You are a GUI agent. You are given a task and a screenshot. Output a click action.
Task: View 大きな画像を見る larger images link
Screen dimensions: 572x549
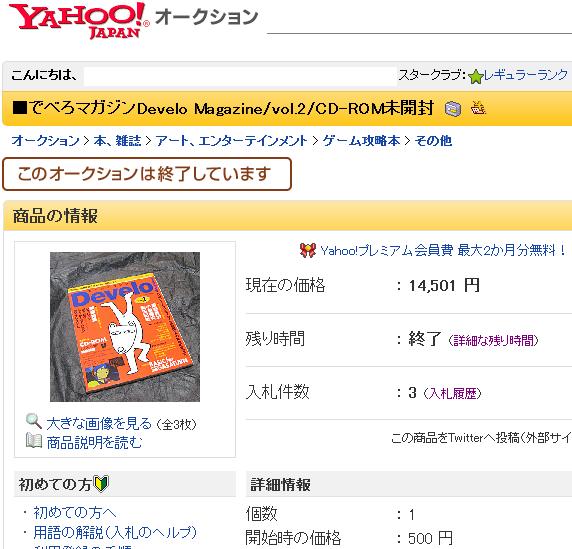[x=99, y=424]
